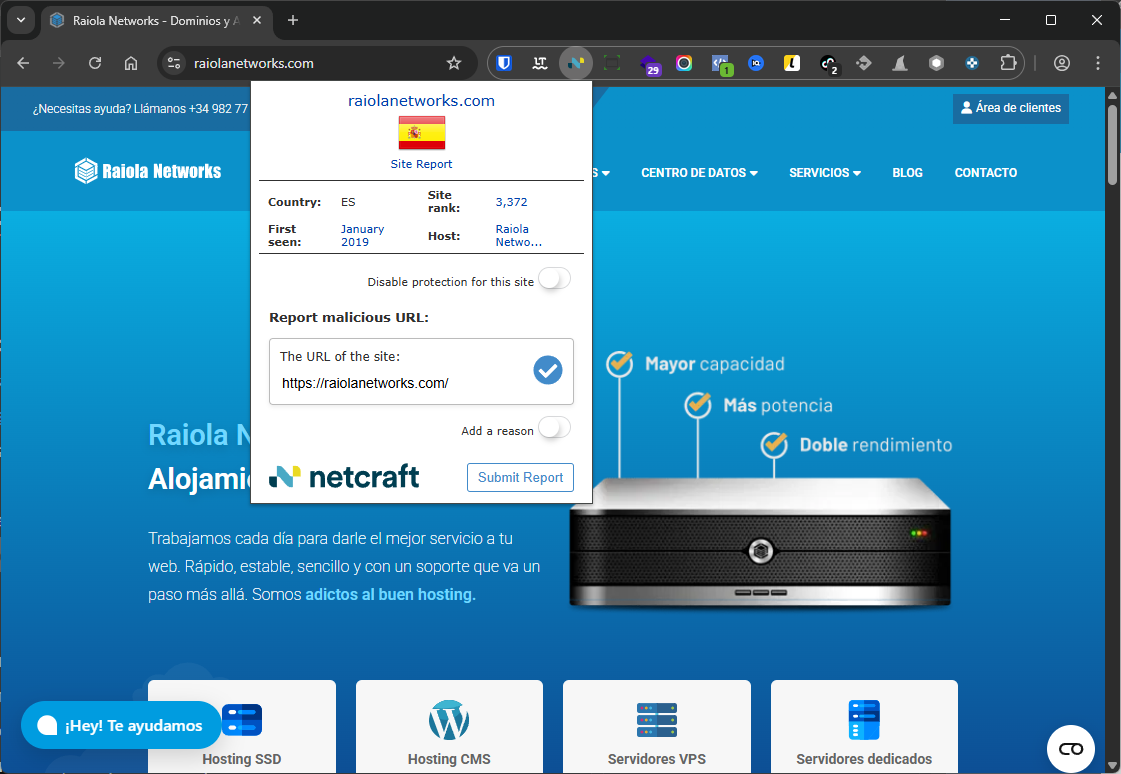The height and width of the screenshot is (774, 1121).
Task: Open the Chrome three-dot menu
Action: [1098, 64]
